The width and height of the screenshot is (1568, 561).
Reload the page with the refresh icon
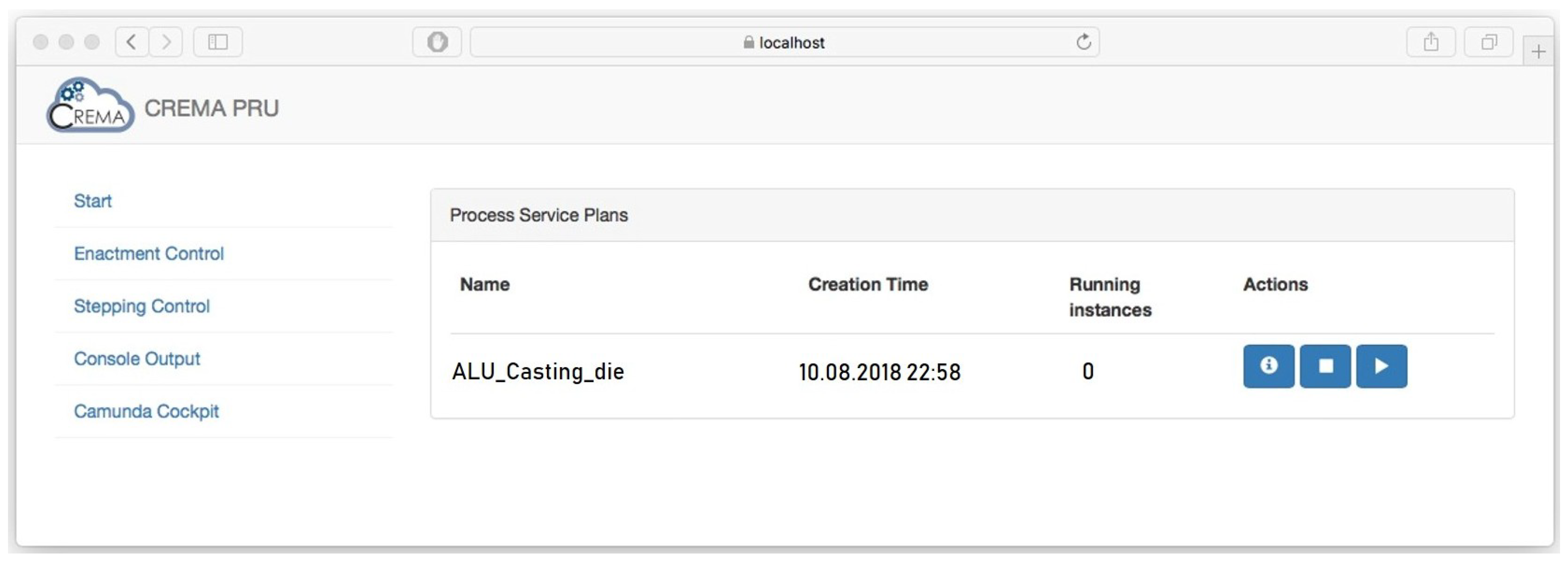1083,42
